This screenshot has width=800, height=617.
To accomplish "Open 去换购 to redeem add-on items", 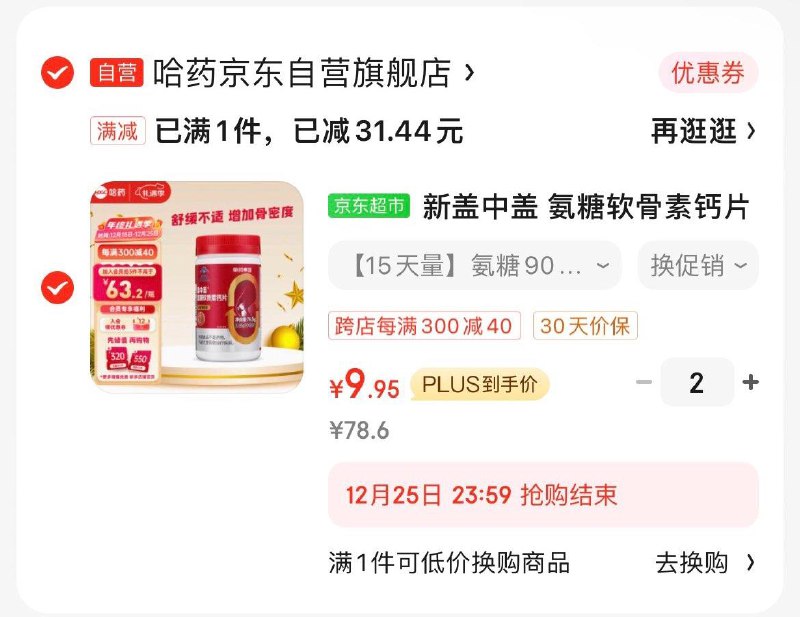I will tap(705, 563).
